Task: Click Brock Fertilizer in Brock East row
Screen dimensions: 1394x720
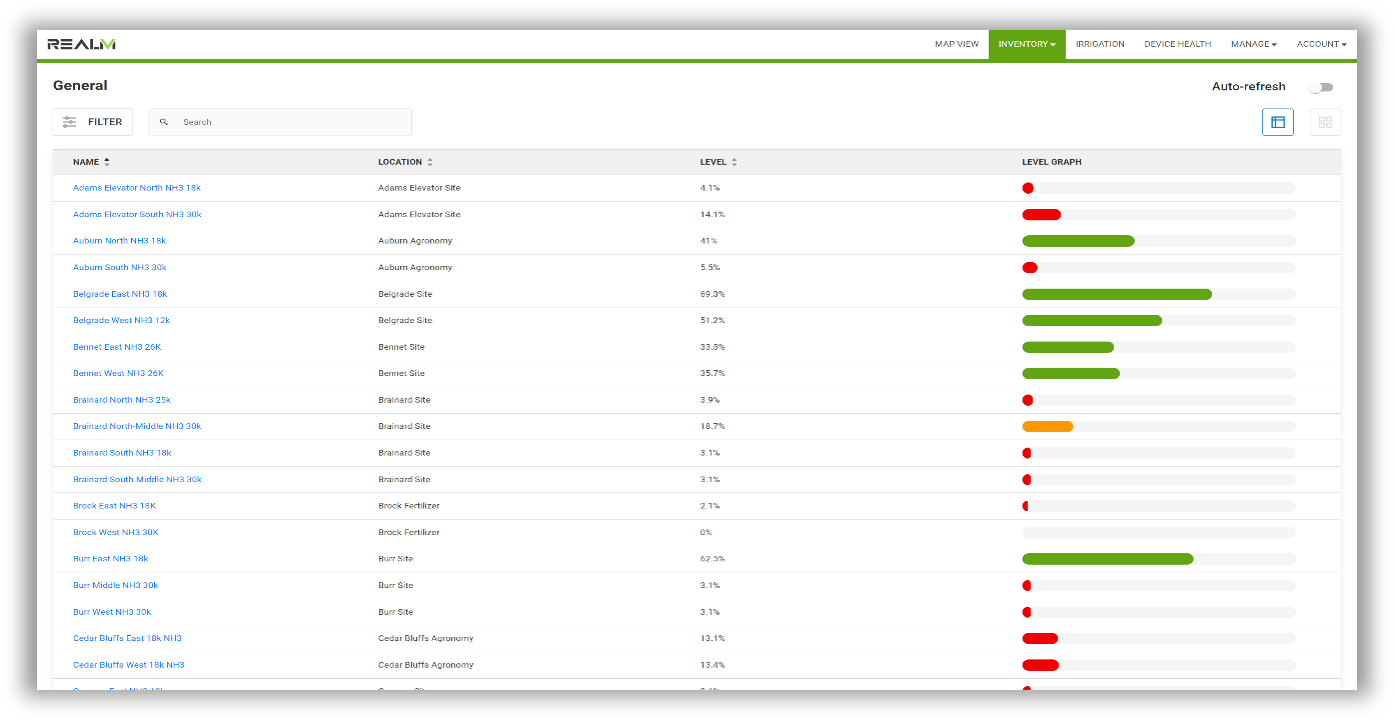Action: click(409, 506)
